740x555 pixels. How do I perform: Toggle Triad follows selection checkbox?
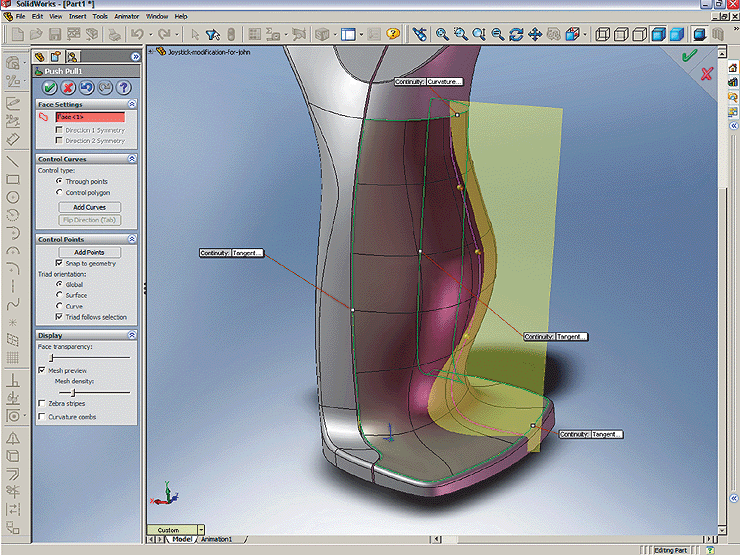(59, 317)
